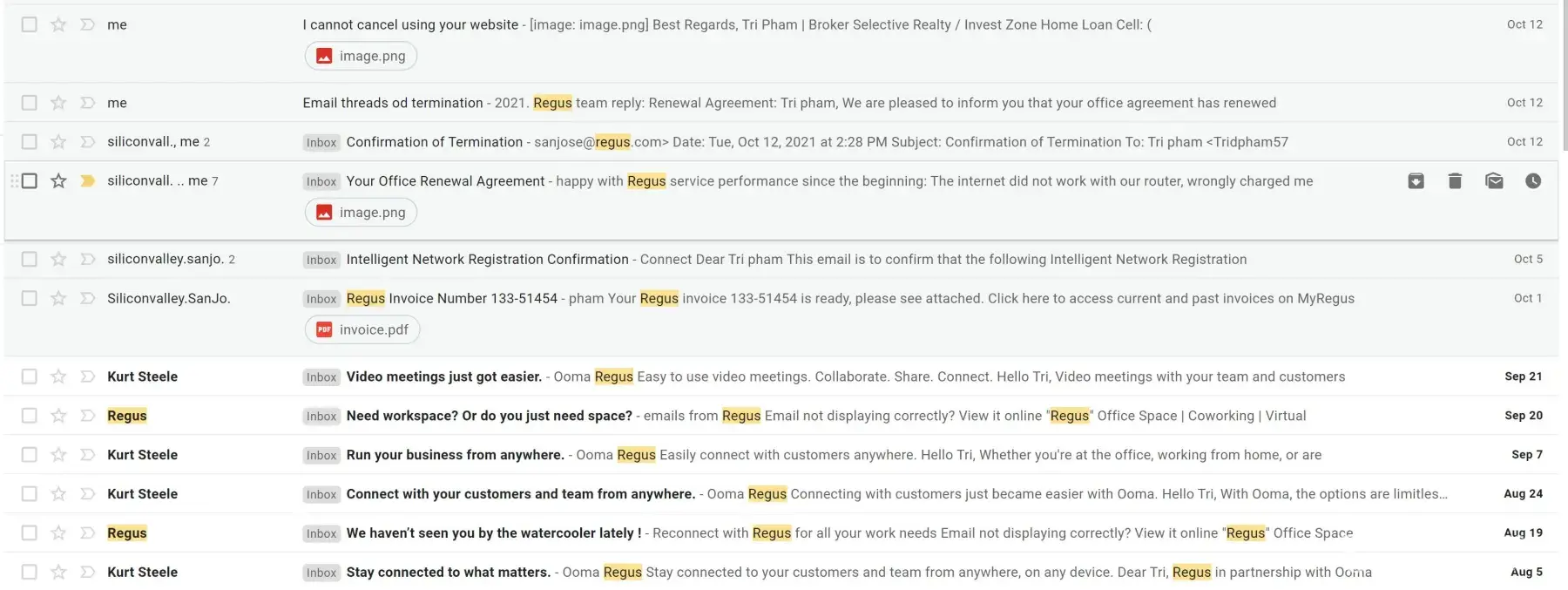Star the Your Office Renewal Agreement email
Image resolution: width=1568 pixels, height=590 pixels.
click(x=58, y=181)
